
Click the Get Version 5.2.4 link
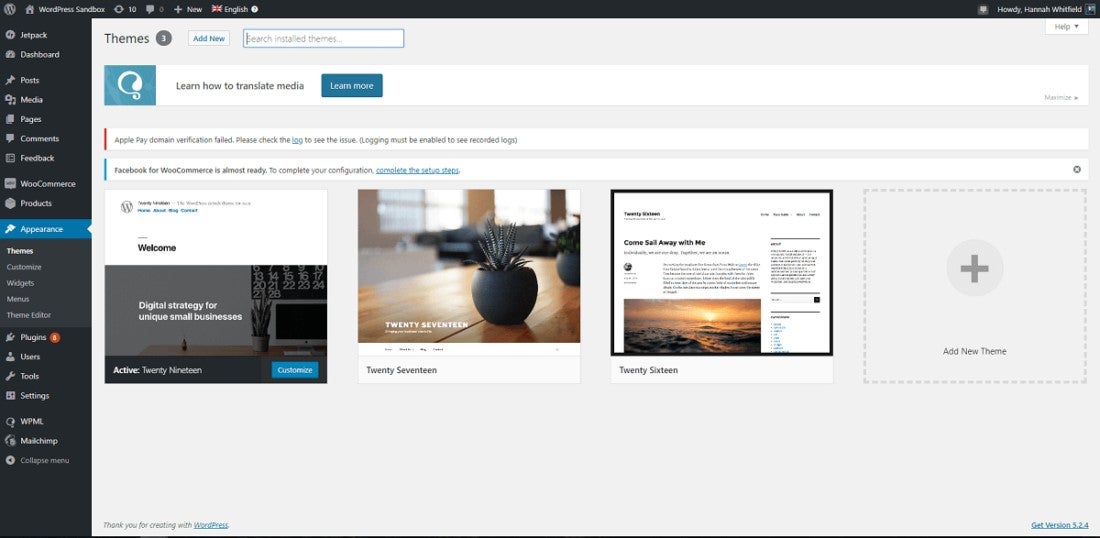[1059, 525]
